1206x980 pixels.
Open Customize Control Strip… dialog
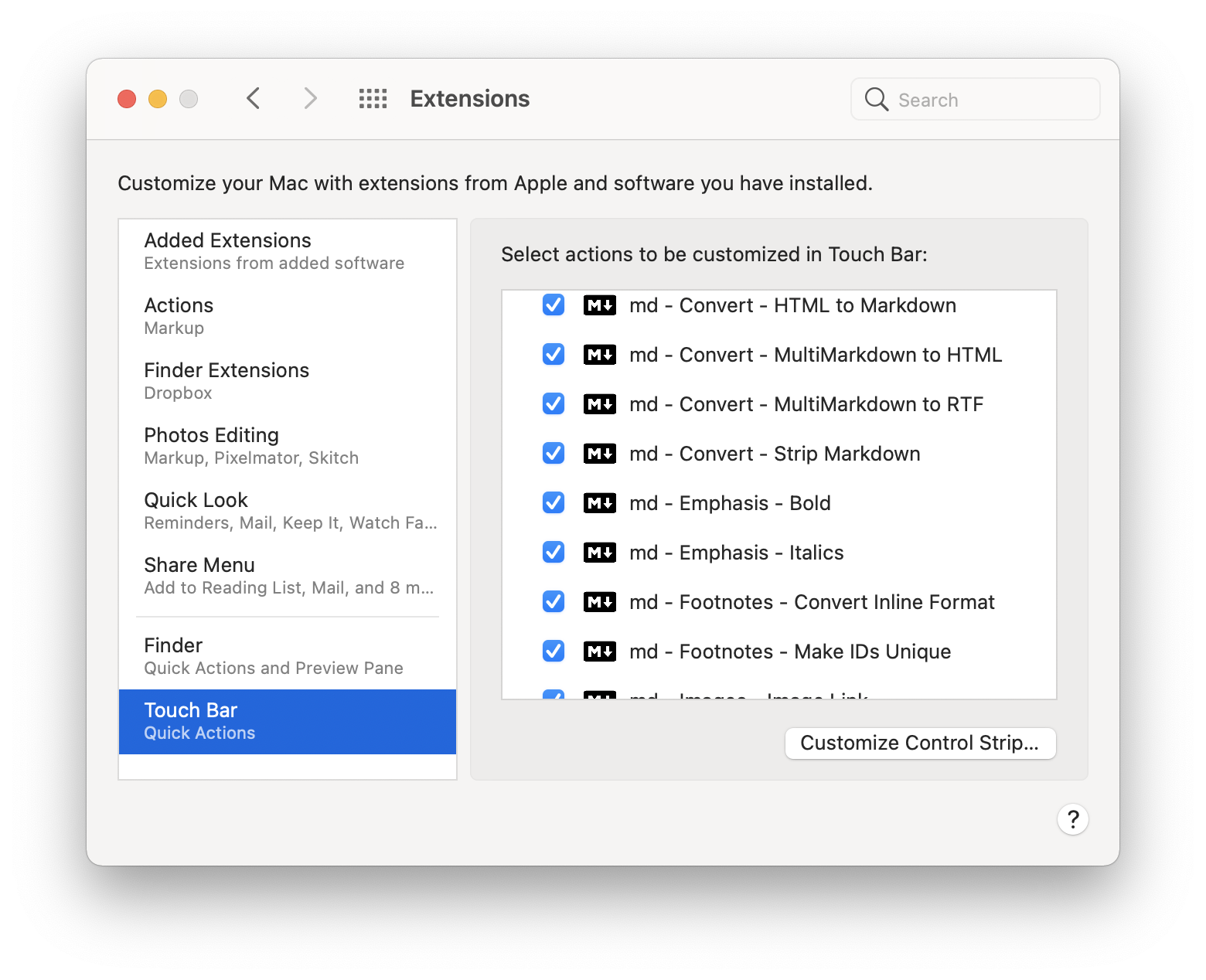(x=920, y=744)
